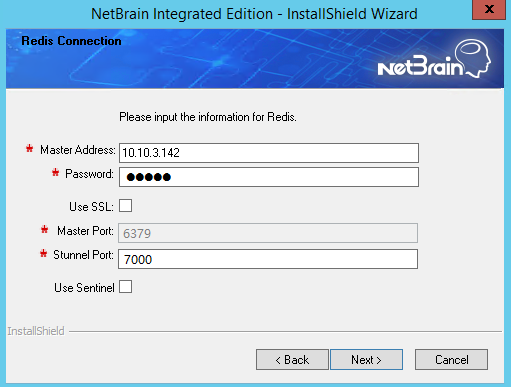Click the Master Address input field

(269, 153)
